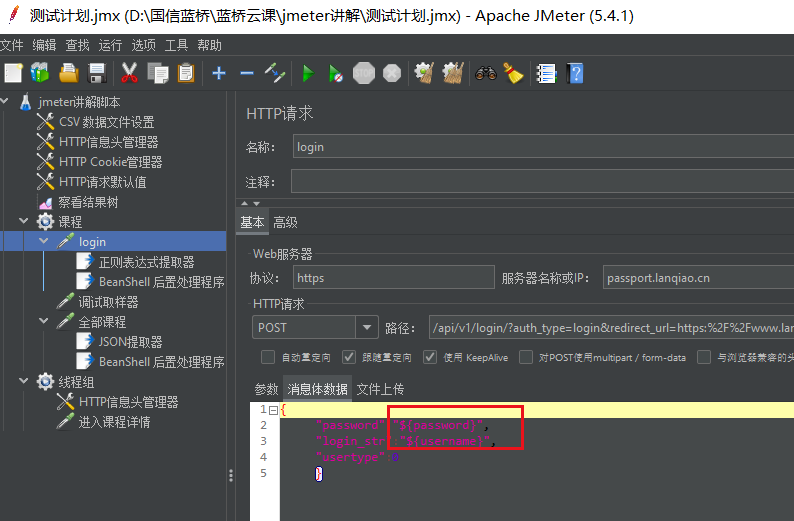Switch to the 参数 tab
The image size is (794, 521).
pyautogui.click(x=266, y=389)
